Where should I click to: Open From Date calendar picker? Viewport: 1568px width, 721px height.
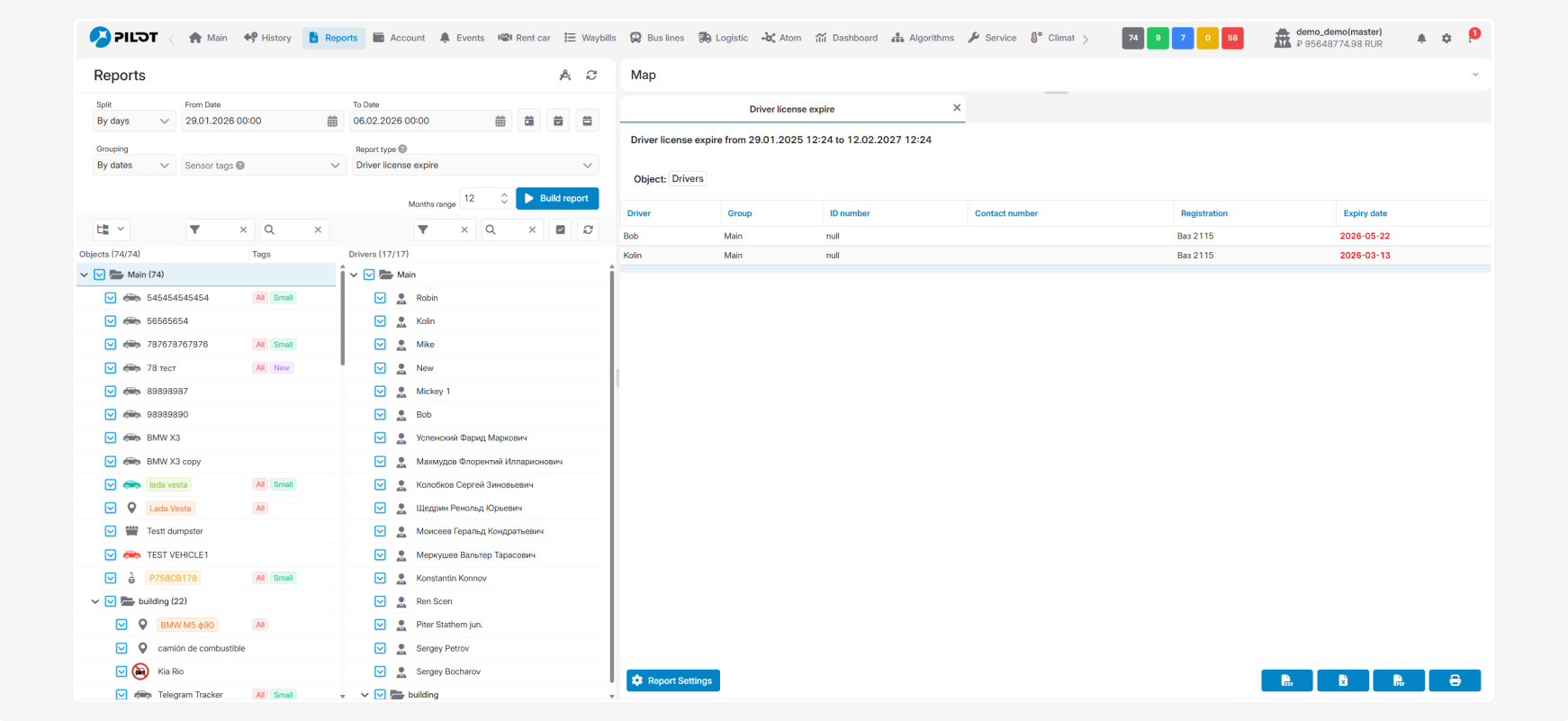332,122
